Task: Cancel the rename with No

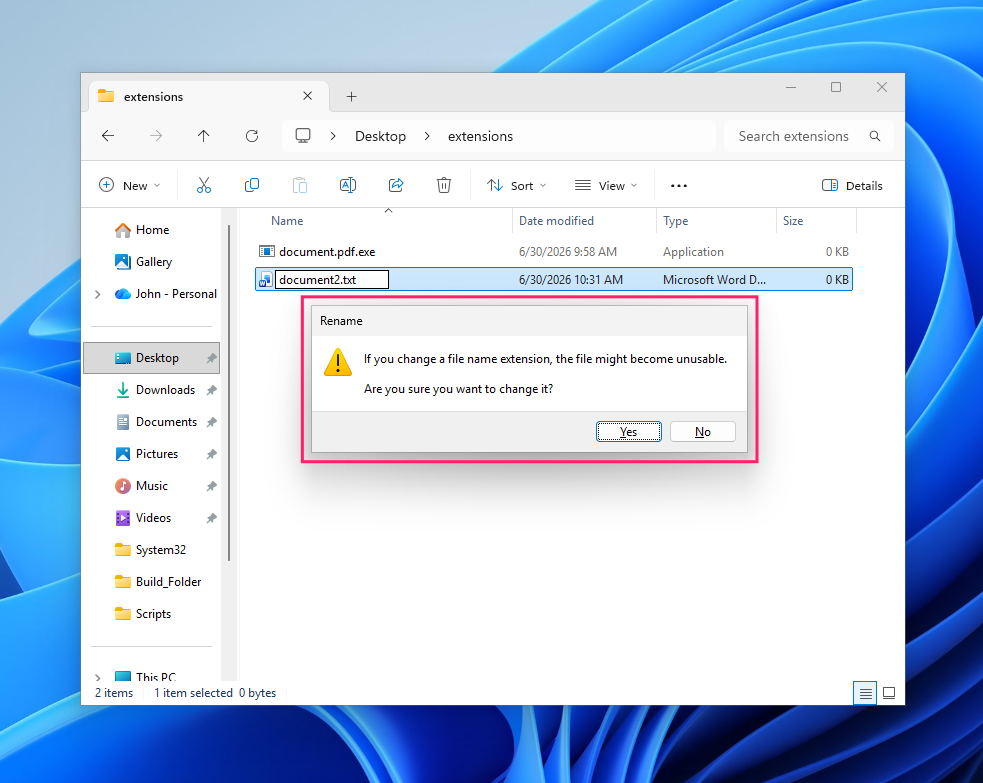Action: pyautogui.click(x=703, y=431)
